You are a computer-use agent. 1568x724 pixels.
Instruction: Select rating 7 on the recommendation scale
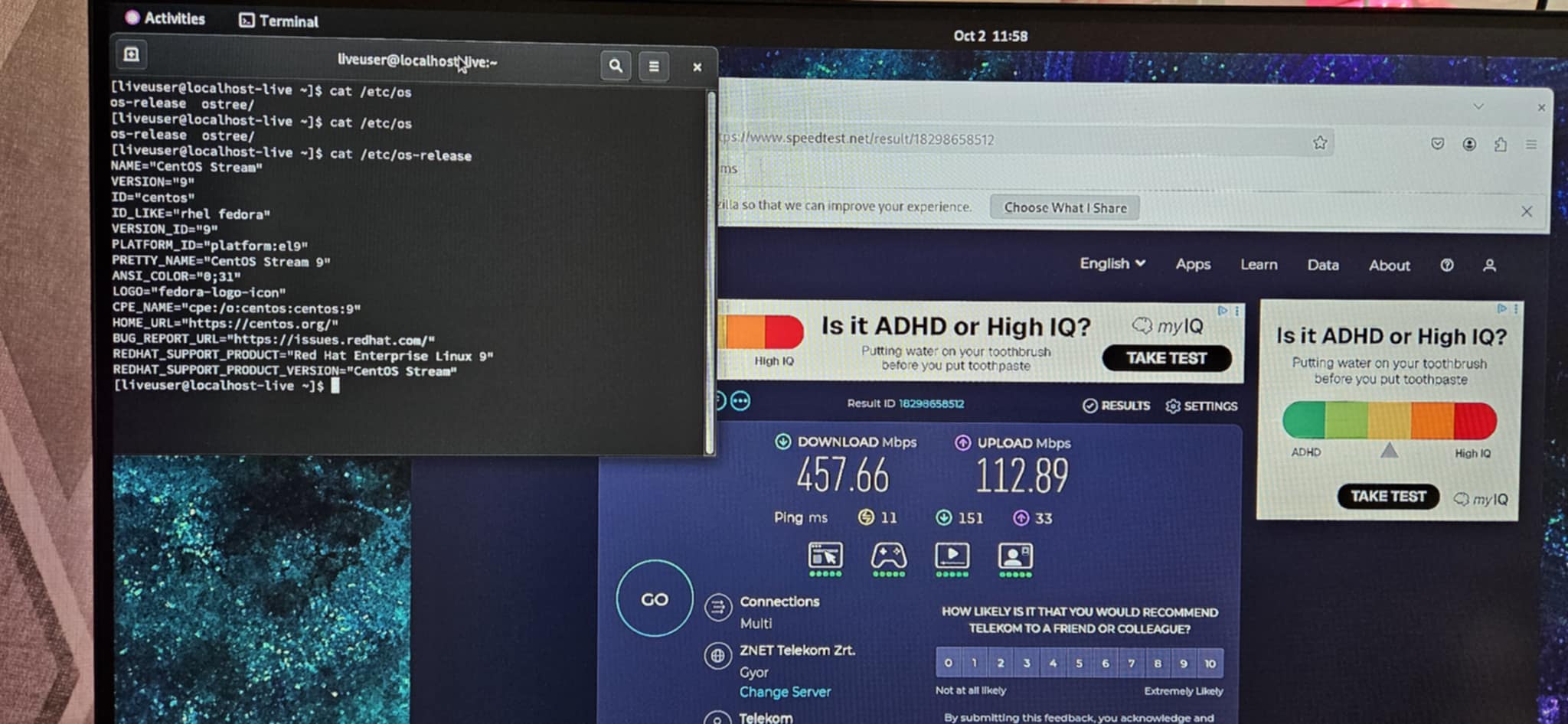tap(1131, 663)
